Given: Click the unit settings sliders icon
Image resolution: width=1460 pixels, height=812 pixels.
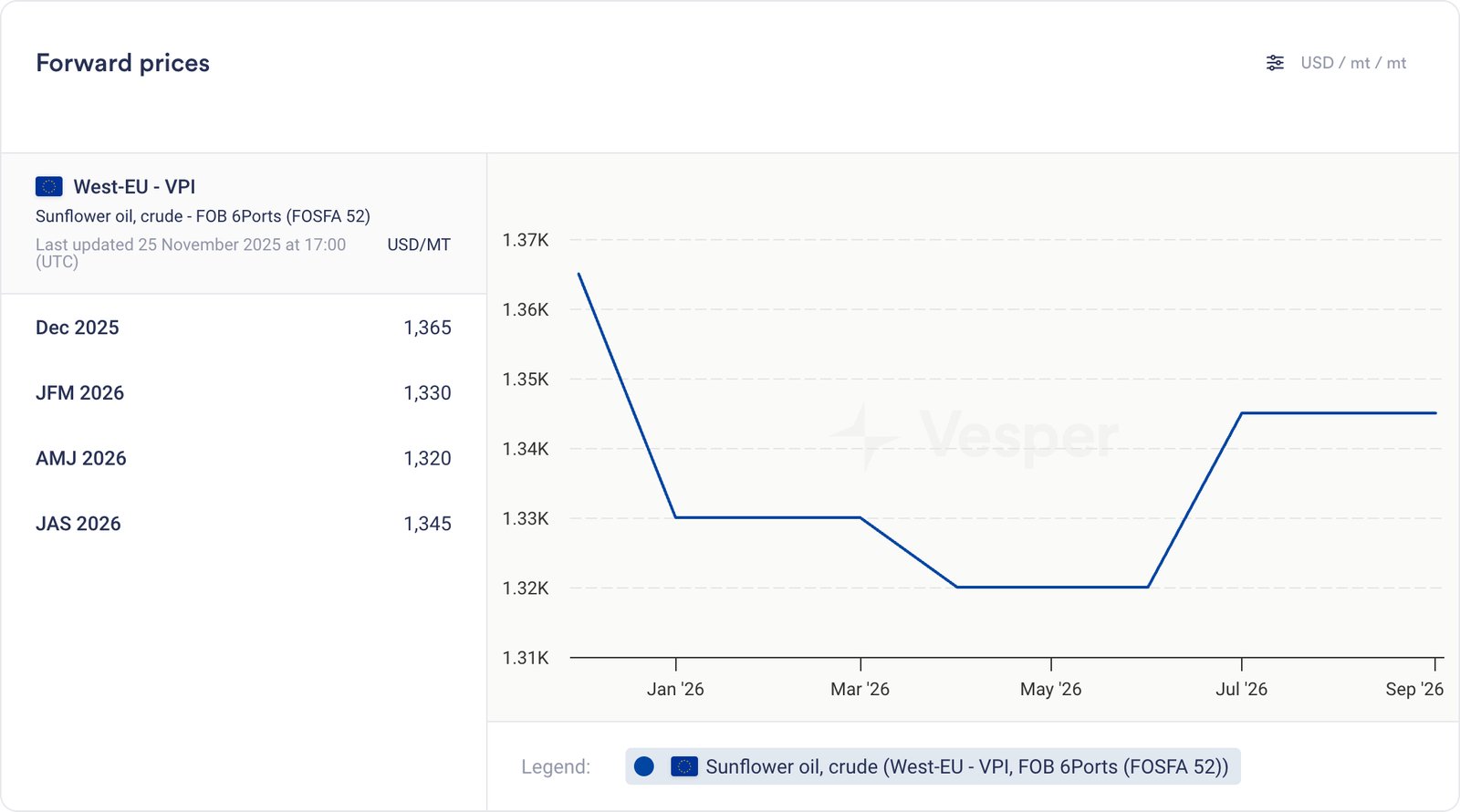Looking at the screenshot, I should pos(1275,63).
